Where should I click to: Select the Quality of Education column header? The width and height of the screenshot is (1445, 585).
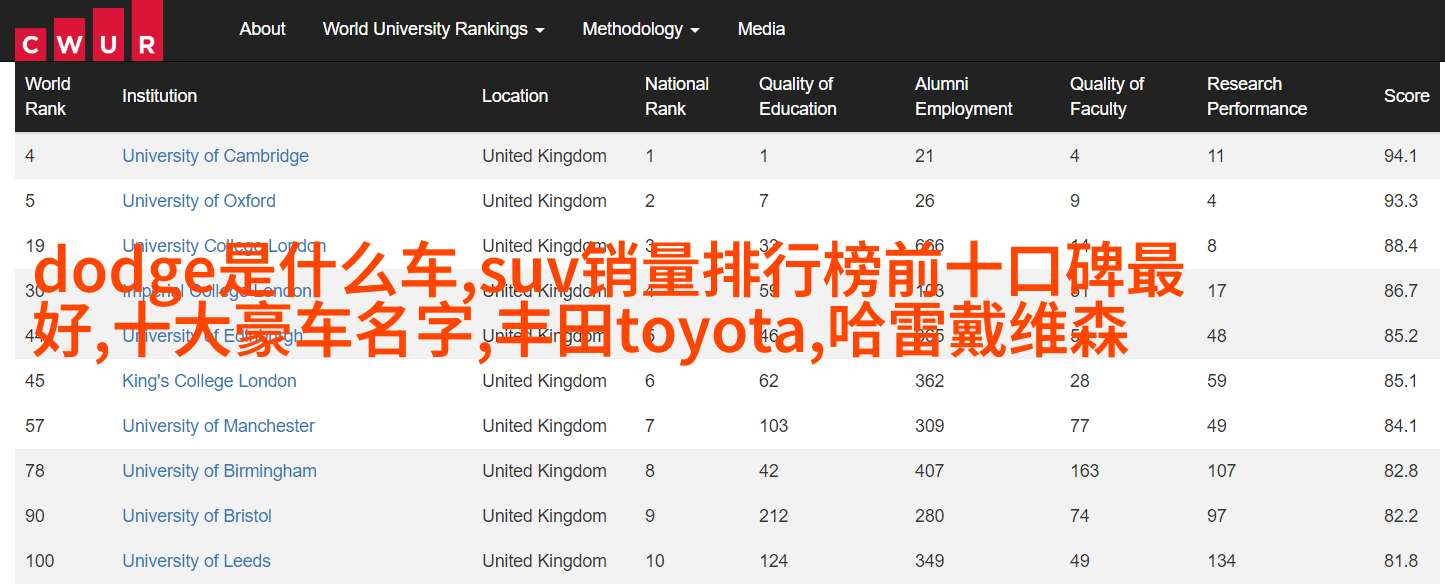(798, 96)
